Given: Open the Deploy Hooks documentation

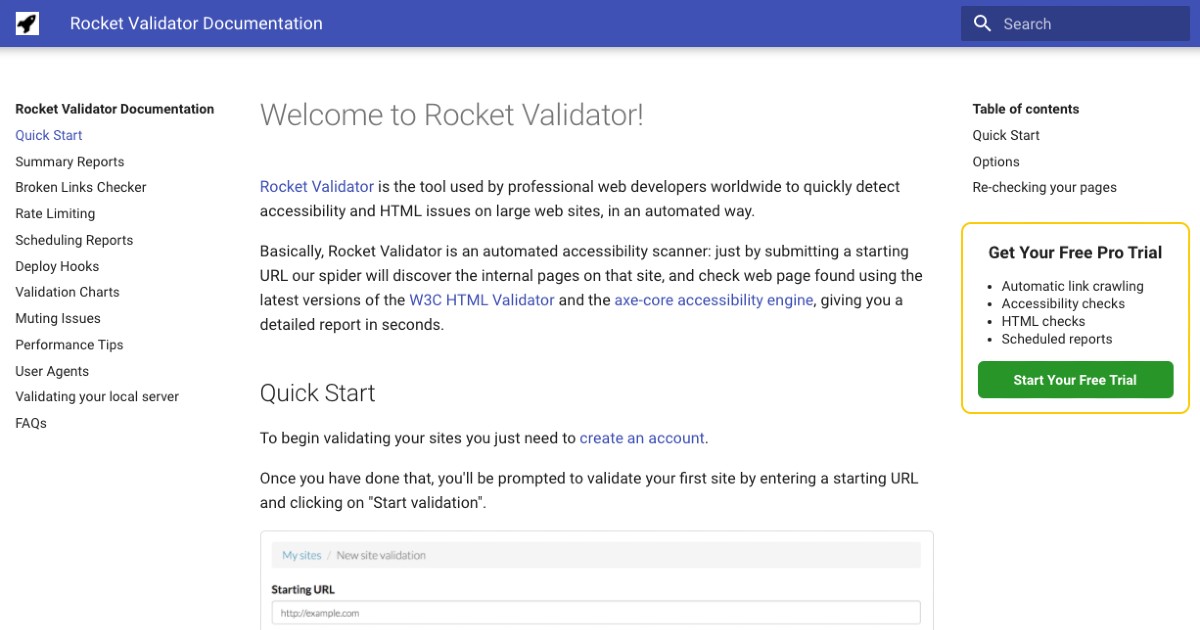Looking at the screenshot, I should 58,266.
